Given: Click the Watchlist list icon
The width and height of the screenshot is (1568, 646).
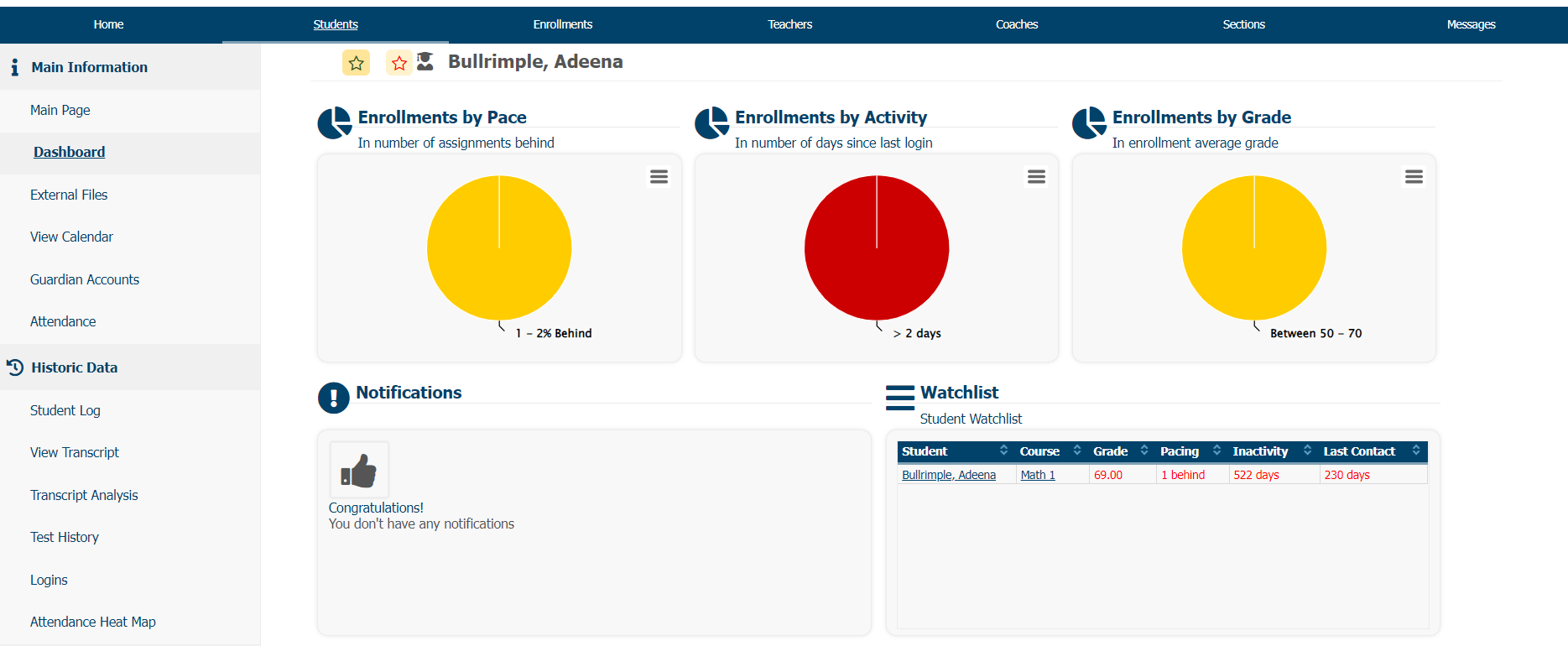Looking at the screenshot, I should pyautogui.click(x=900, y=397).
